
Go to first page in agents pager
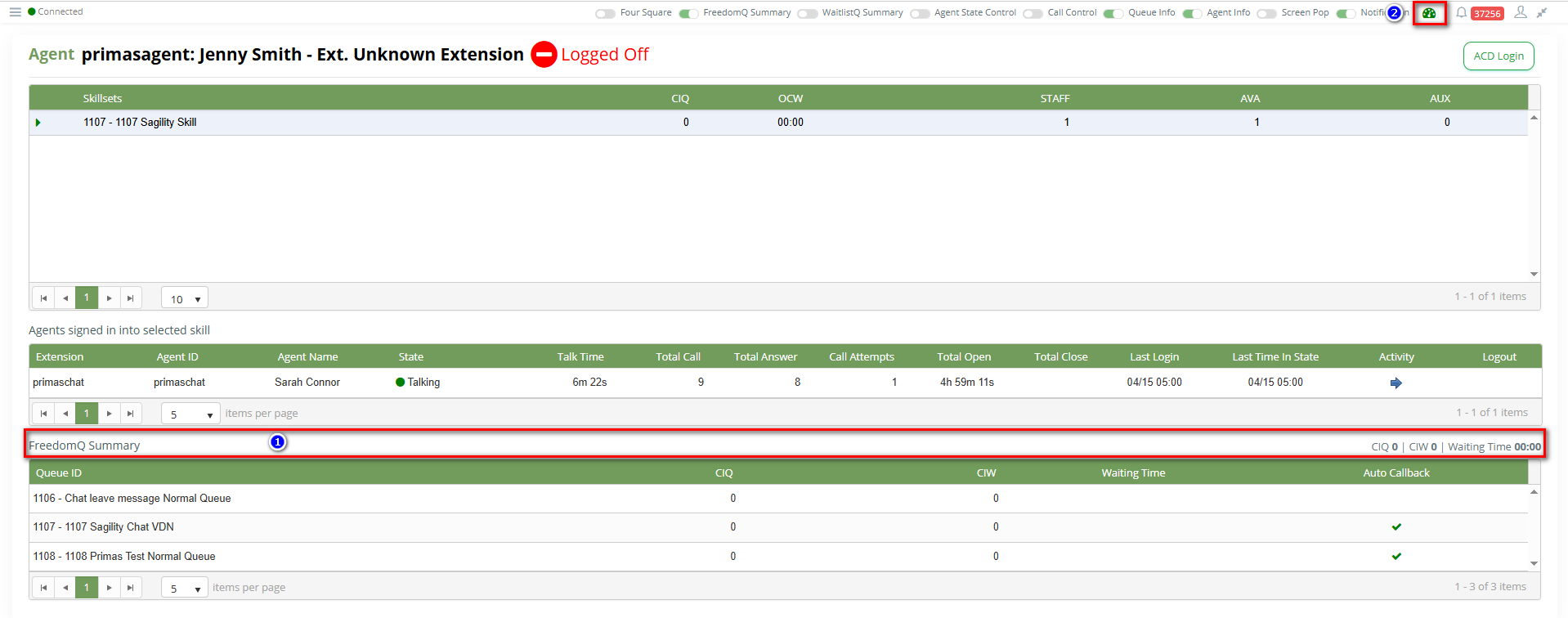[x=43, y=414]
